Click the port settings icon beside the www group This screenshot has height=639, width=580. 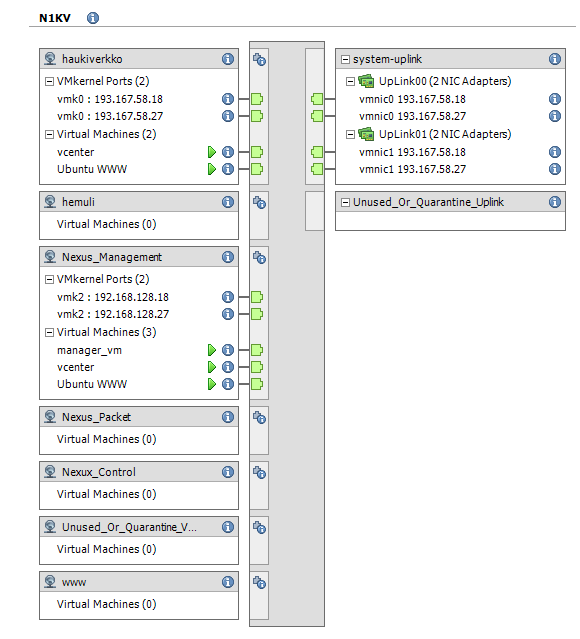[259, 583]
